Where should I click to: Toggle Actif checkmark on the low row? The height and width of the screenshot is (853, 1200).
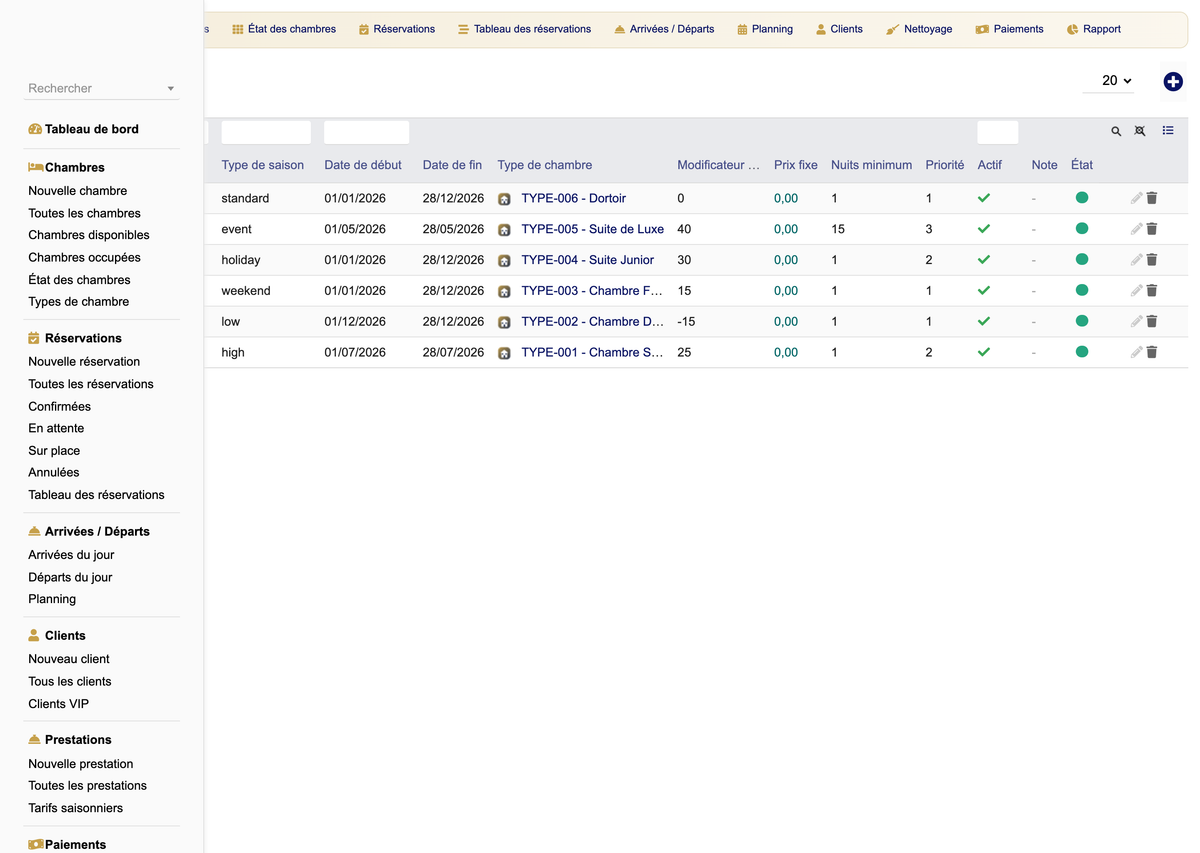click(x=984, y=321)
